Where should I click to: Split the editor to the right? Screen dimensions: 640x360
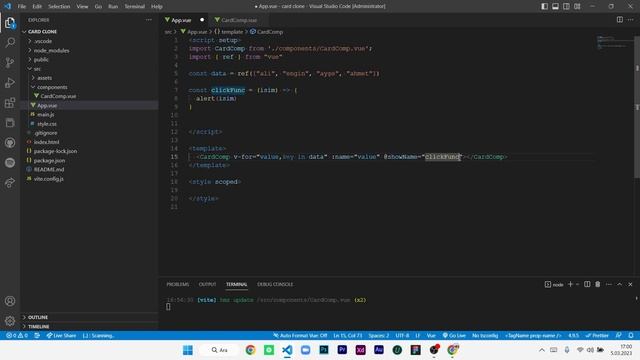point(620,20)
